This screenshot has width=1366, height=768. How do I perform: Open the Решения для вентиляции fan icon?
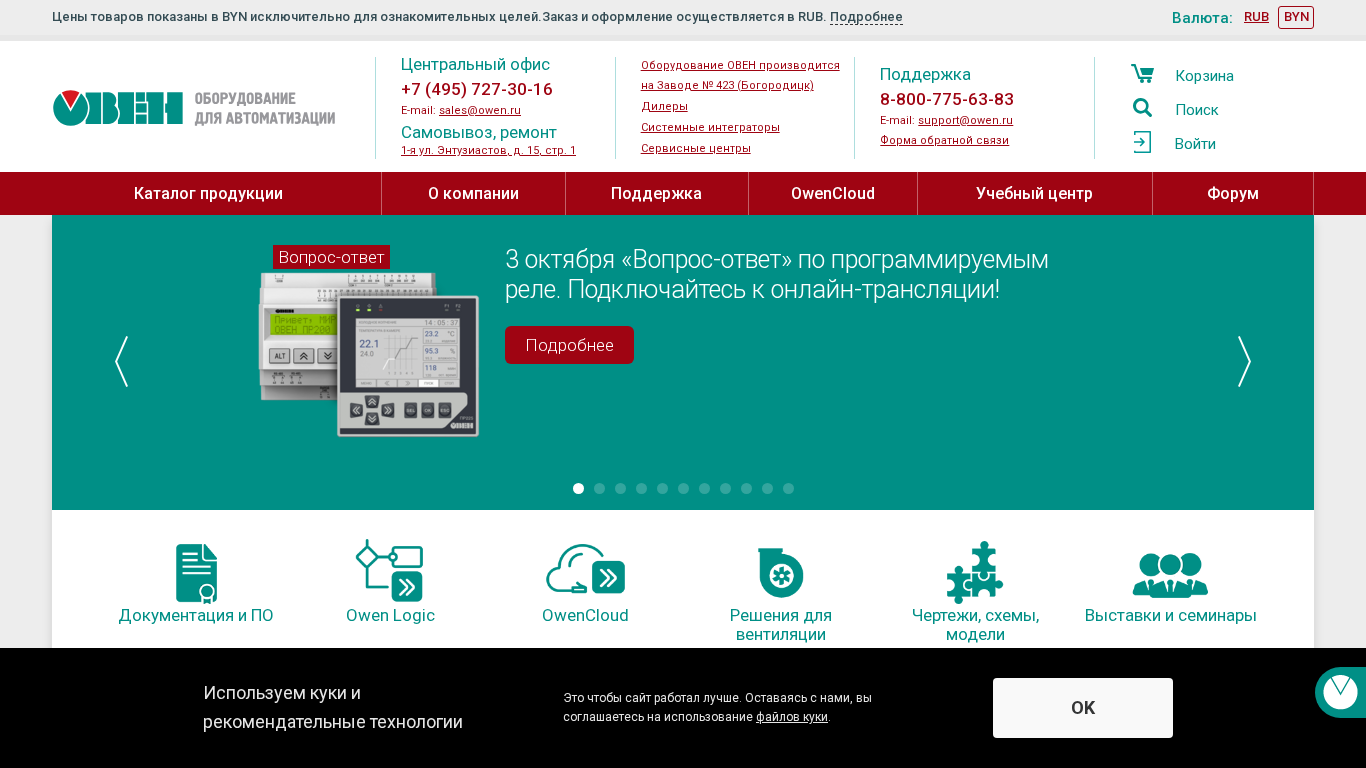(781, 572)
